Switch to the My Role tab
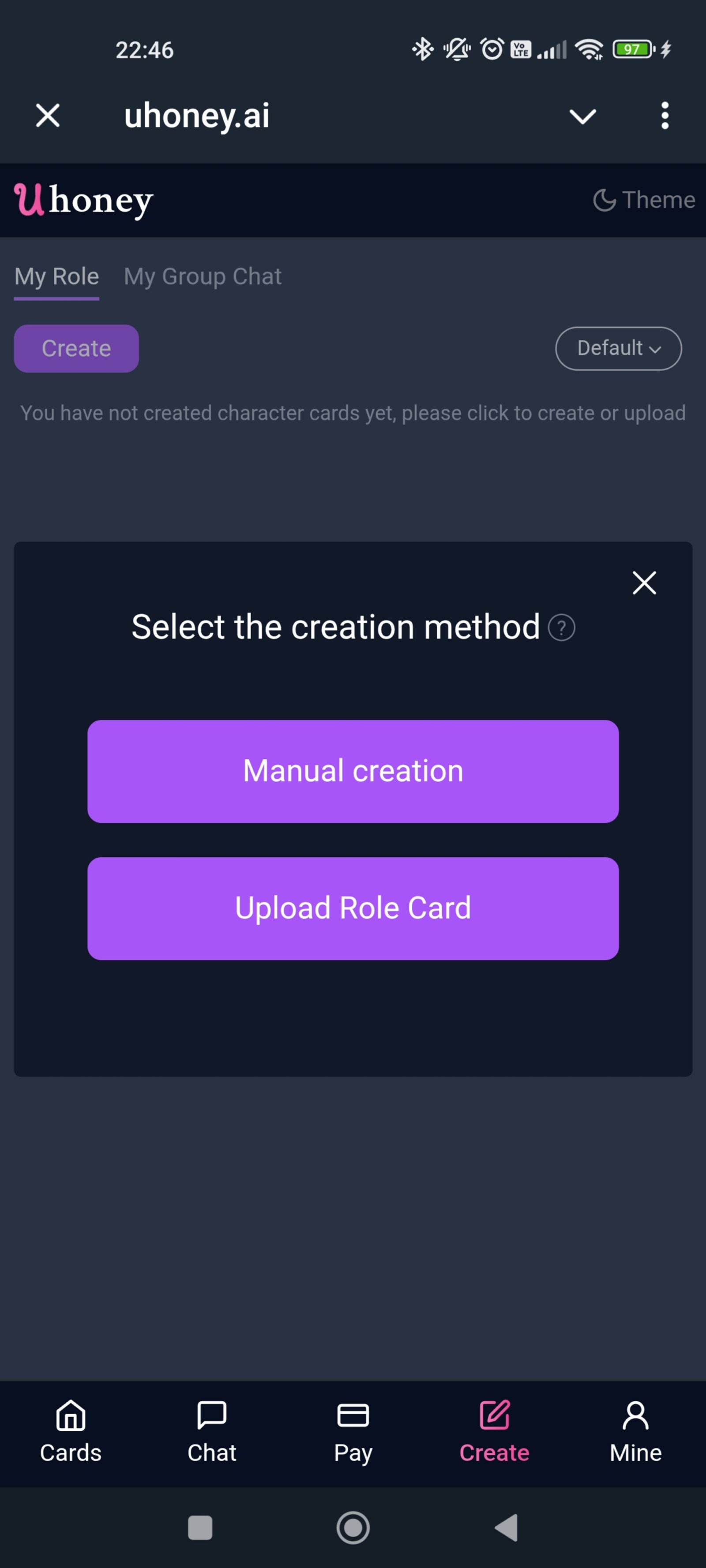 [x=56, y=277]
